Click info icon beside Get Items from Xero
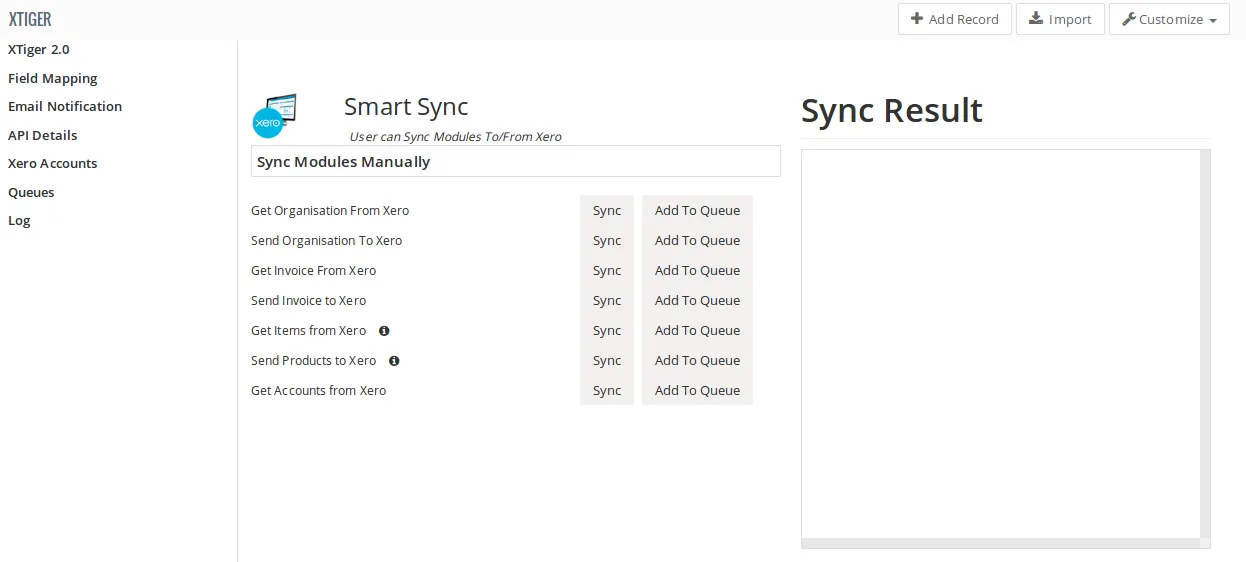The height and width of the screenshot is (562, 1246). [384, 331]
